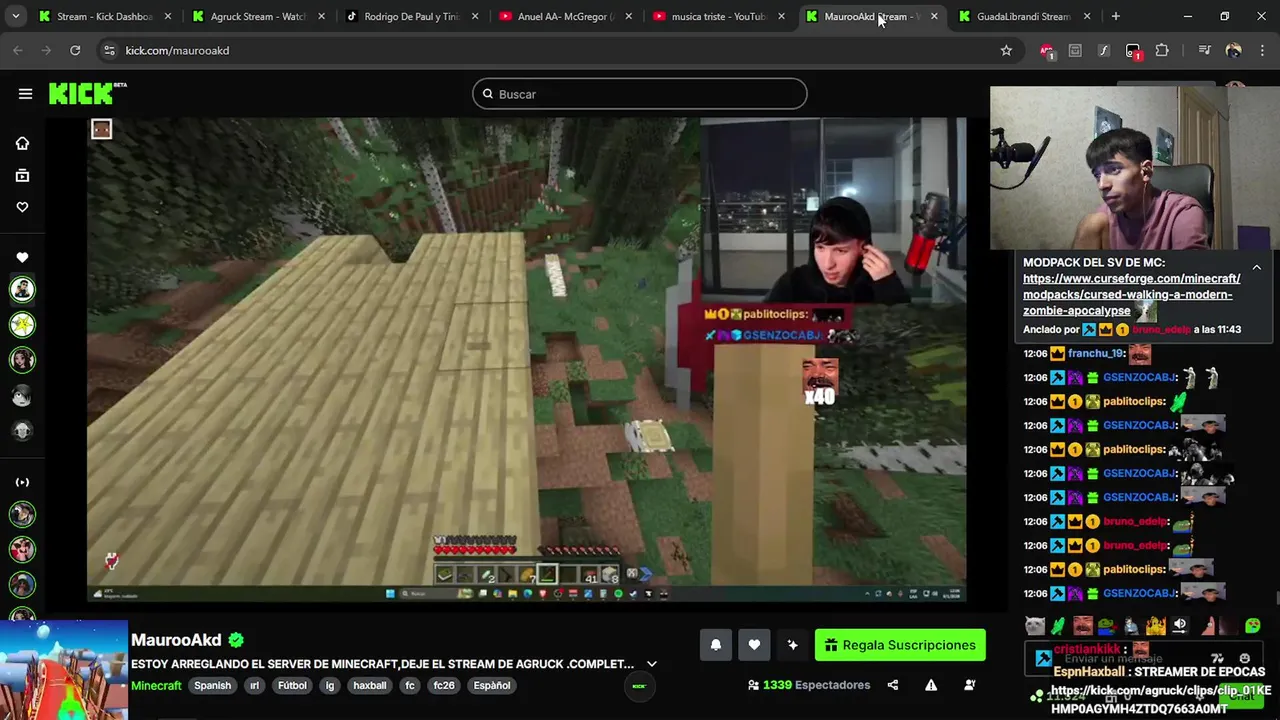This screenshot has height=720, width=1280.
Task: Click user icon next to report
Action: tap(969, 685)
